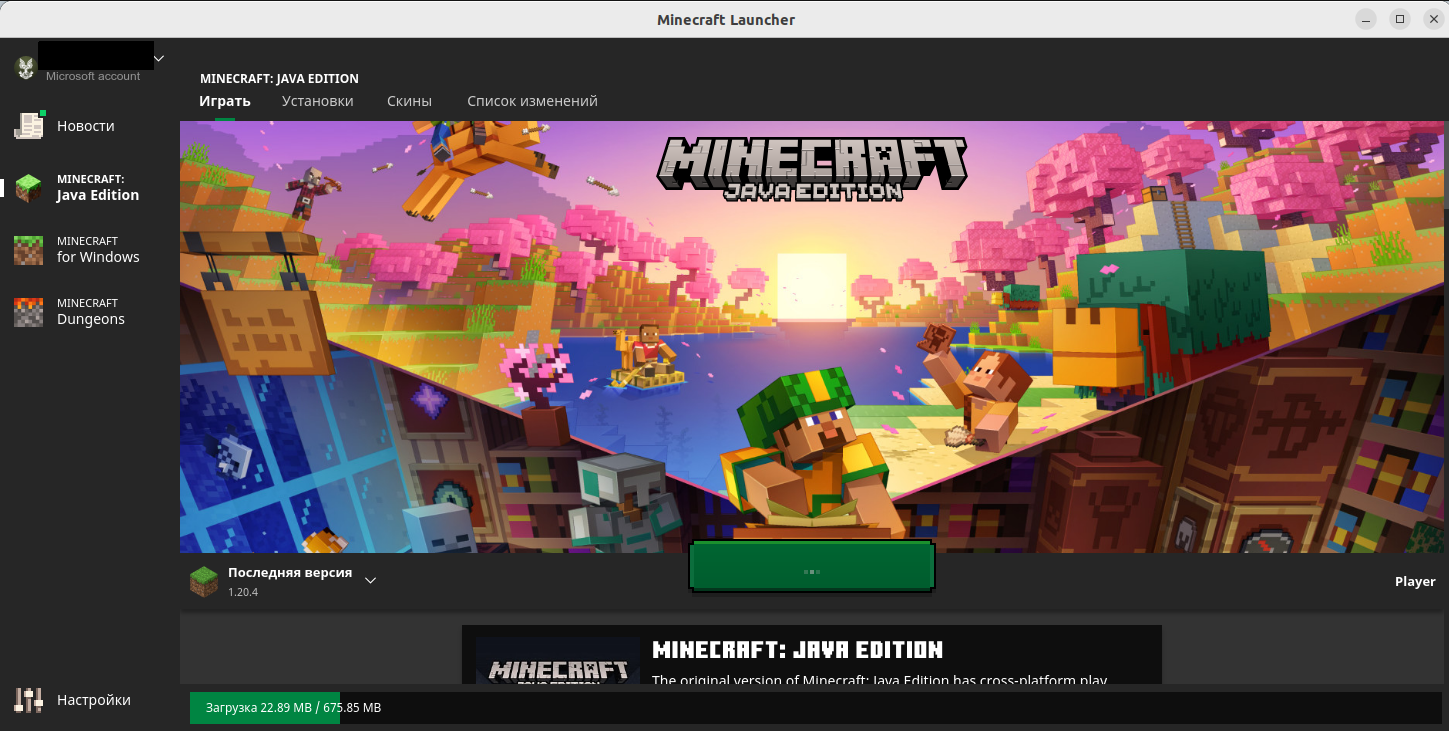The height and width of the screenshot is (731, 1449).
Task: Click the Последняя версия label
Action: [x=290, y=573]
